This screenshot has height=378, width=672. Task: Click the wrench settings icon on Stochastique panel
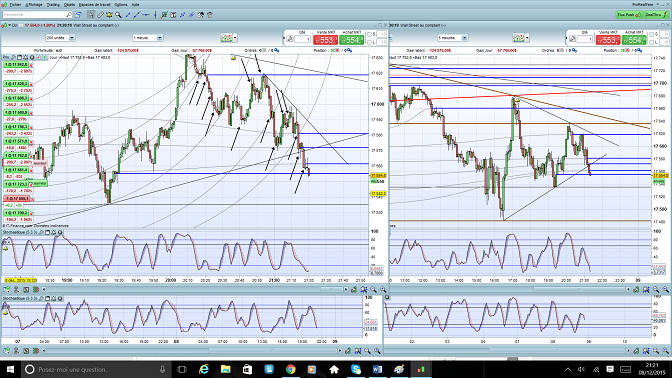[x=41, y=232]
